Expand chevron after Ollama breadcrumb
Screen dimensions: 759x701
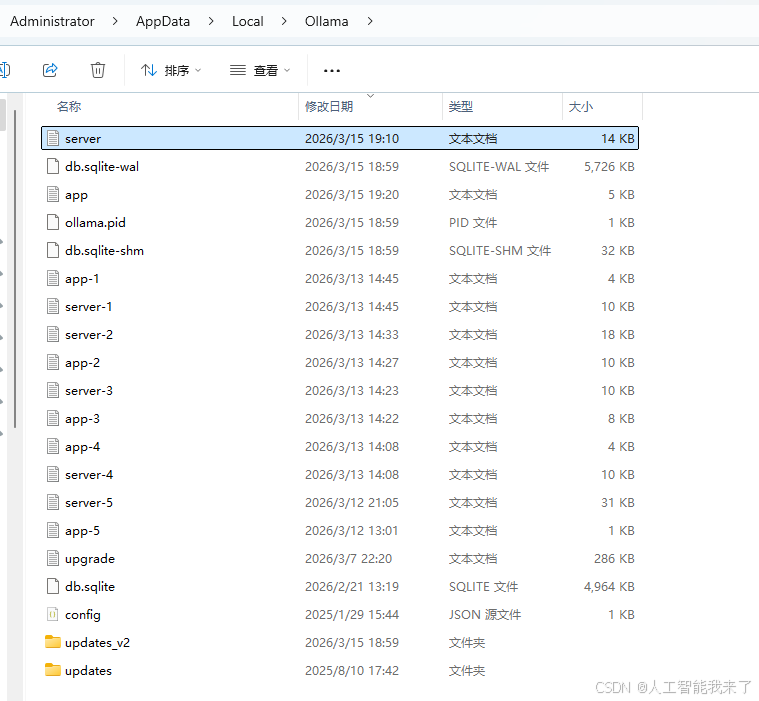coord(370,21)
